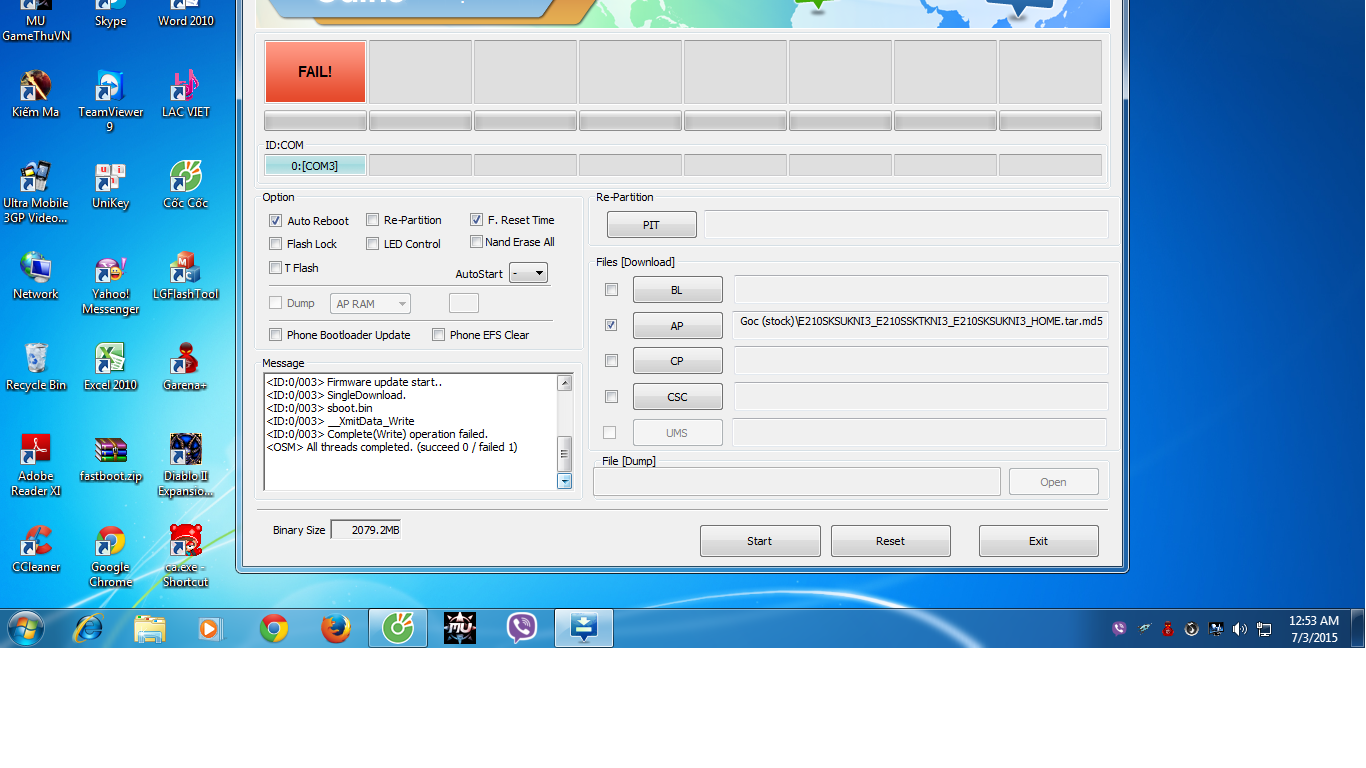The width and height of the screenshot is (1366, 768).
Task: Enable Nand Erase All checkbox
Action: [476, 242]
